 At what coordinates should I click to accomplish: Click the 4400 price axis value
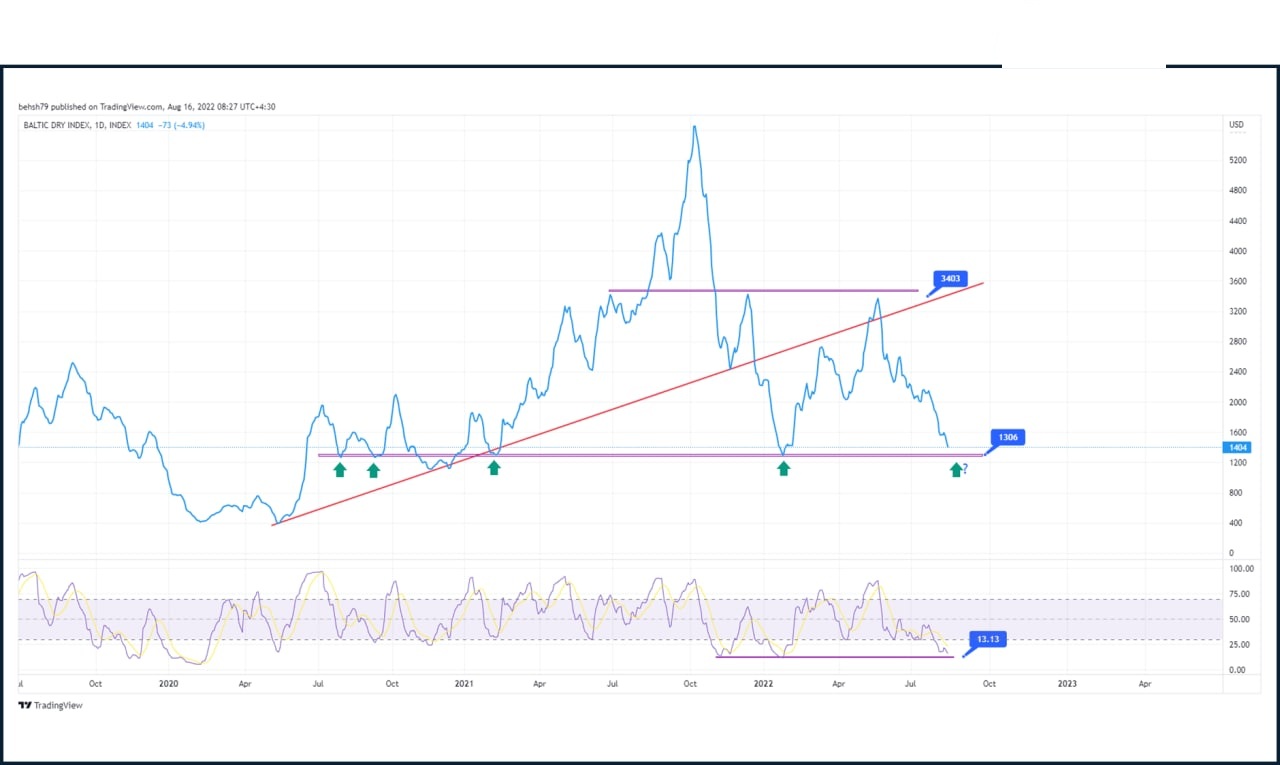1237,221
